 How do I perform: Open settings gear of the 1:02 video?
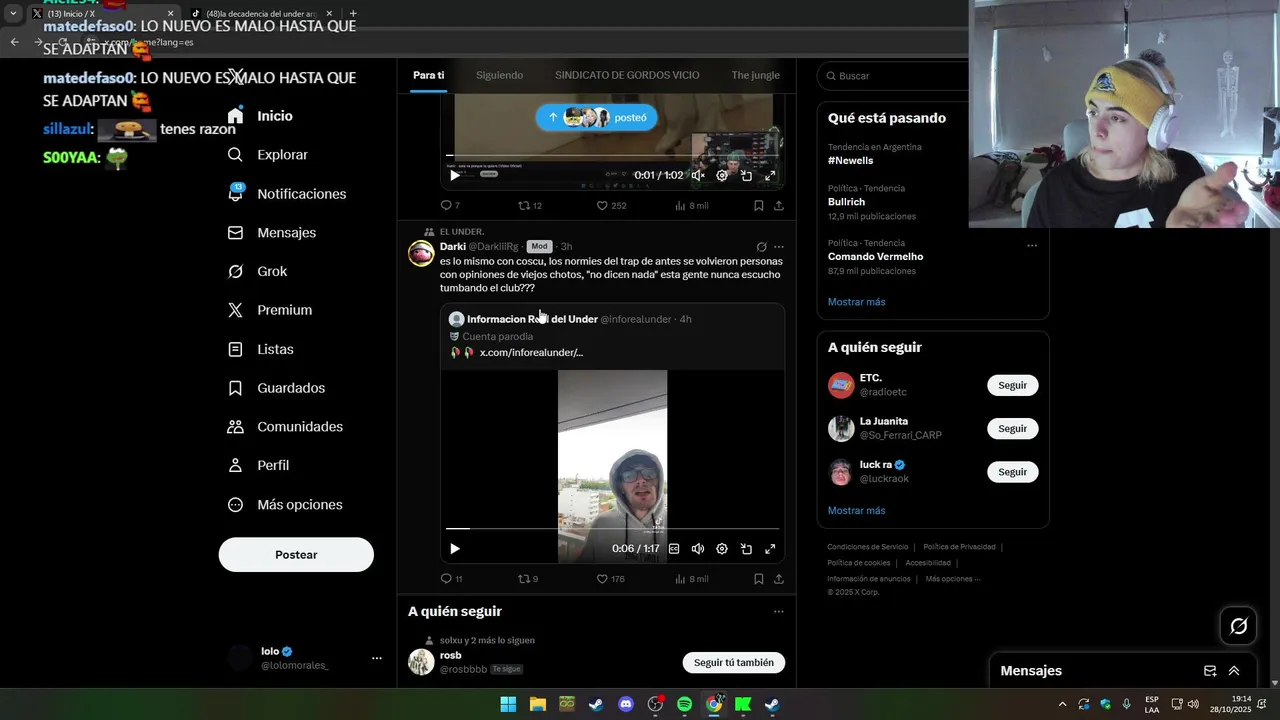point(722,175)
